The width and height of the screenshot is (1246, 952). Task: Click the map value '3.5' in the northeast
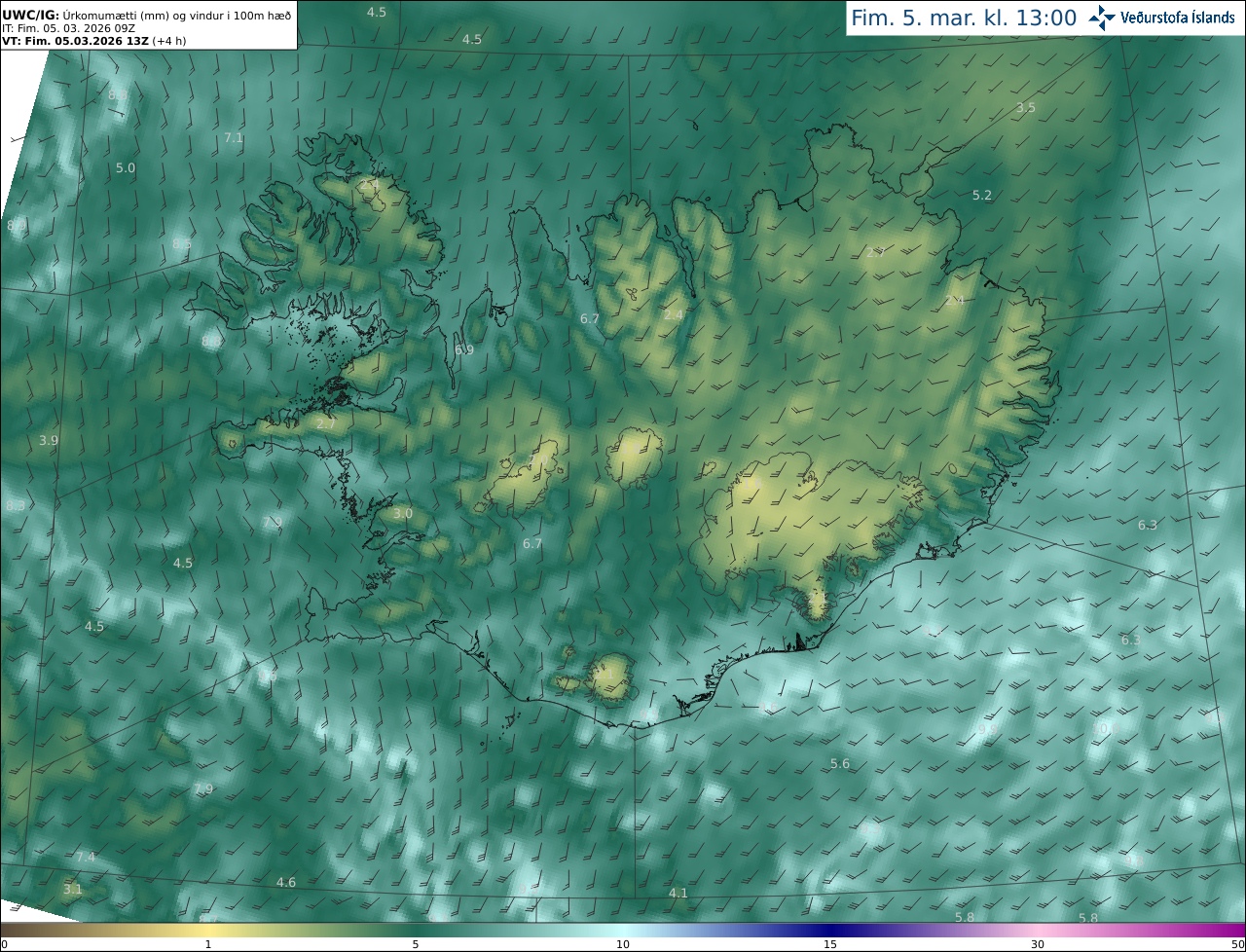click(1026, 108)
